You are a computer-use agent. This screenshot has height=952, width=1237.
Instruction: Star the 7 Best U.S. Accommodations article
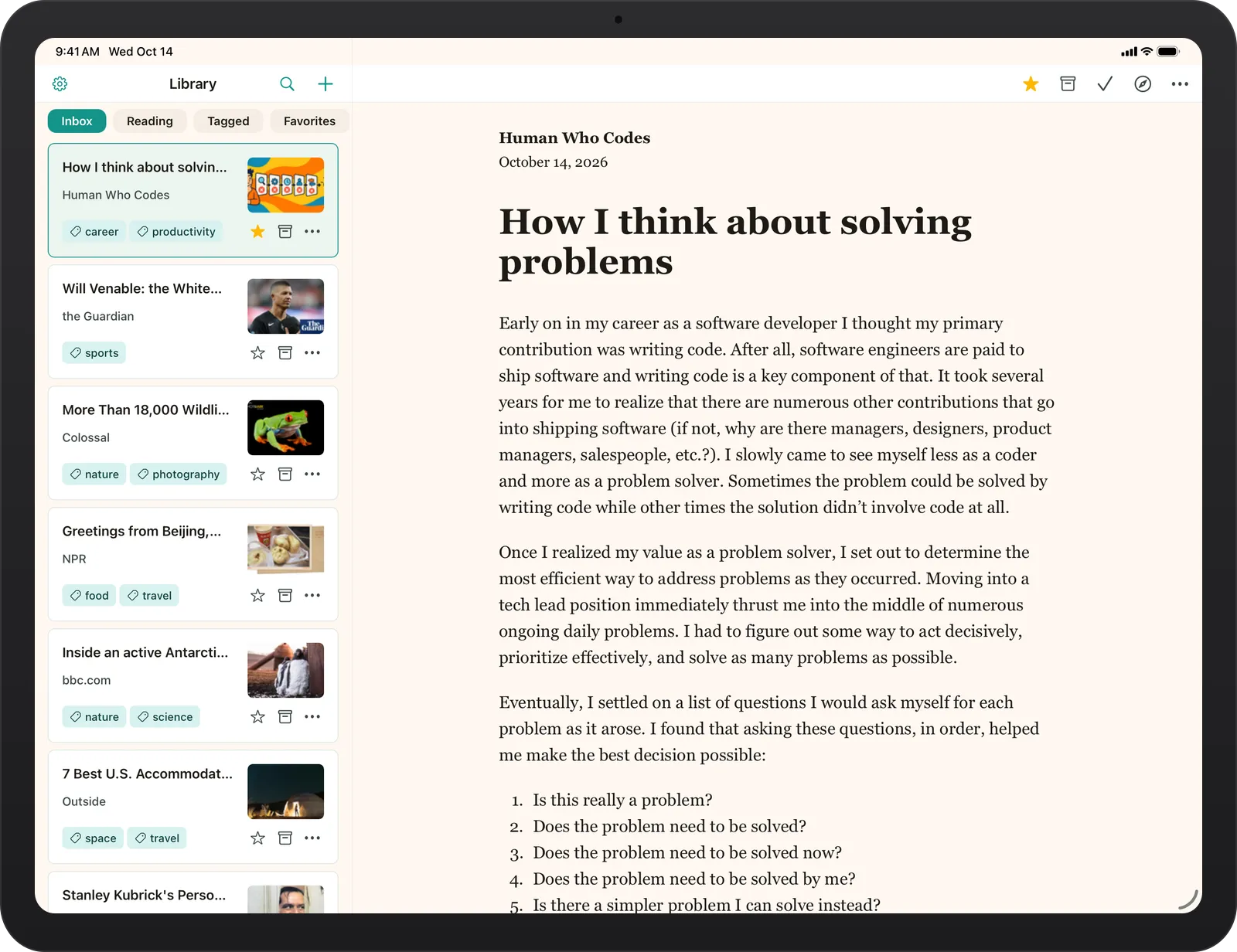pyautogui.click(x=257, y=838)
